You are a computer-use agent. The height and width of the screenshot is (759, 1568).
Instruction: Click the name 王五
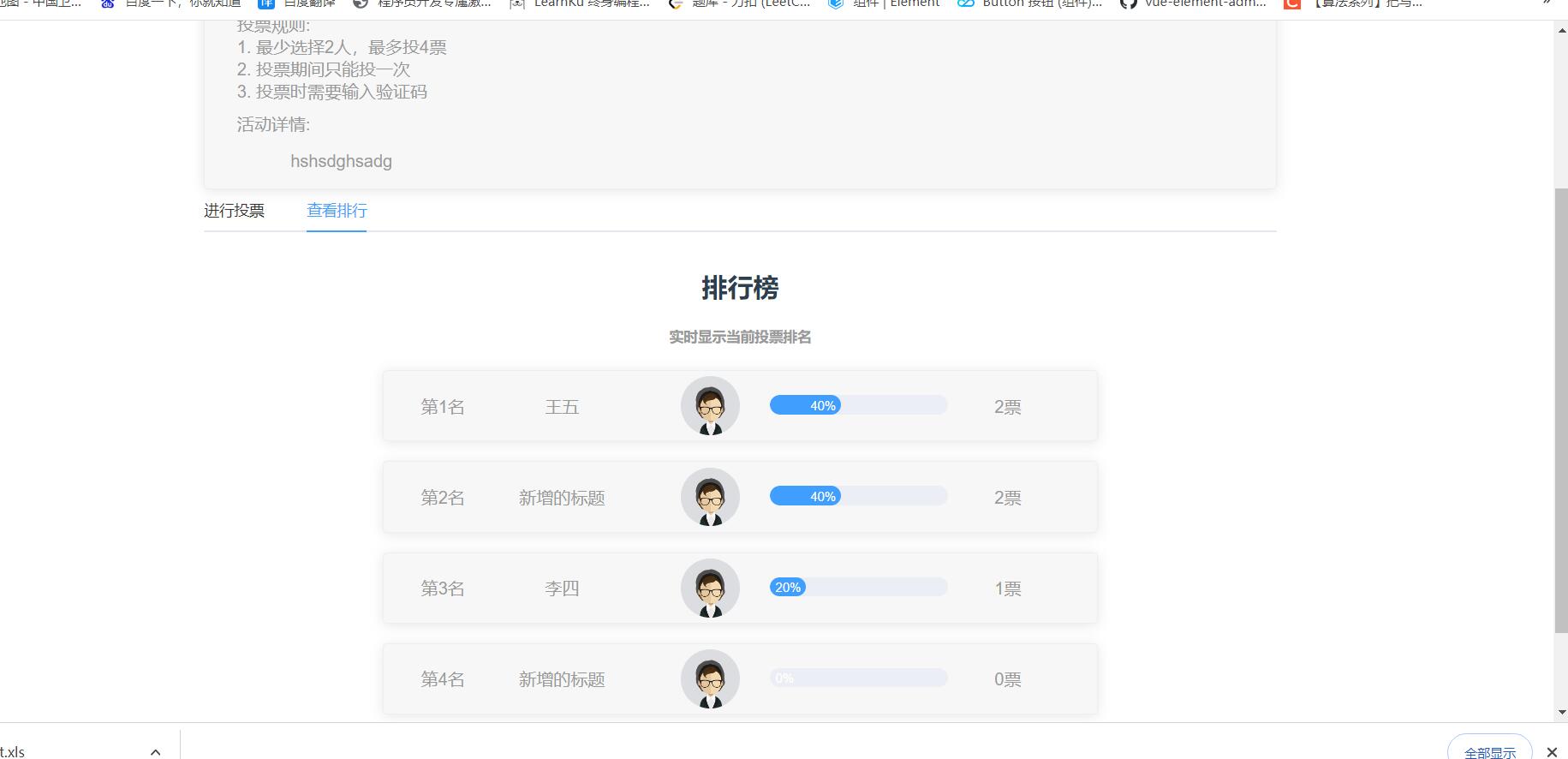pyautogui.click(x=562, y=407)
